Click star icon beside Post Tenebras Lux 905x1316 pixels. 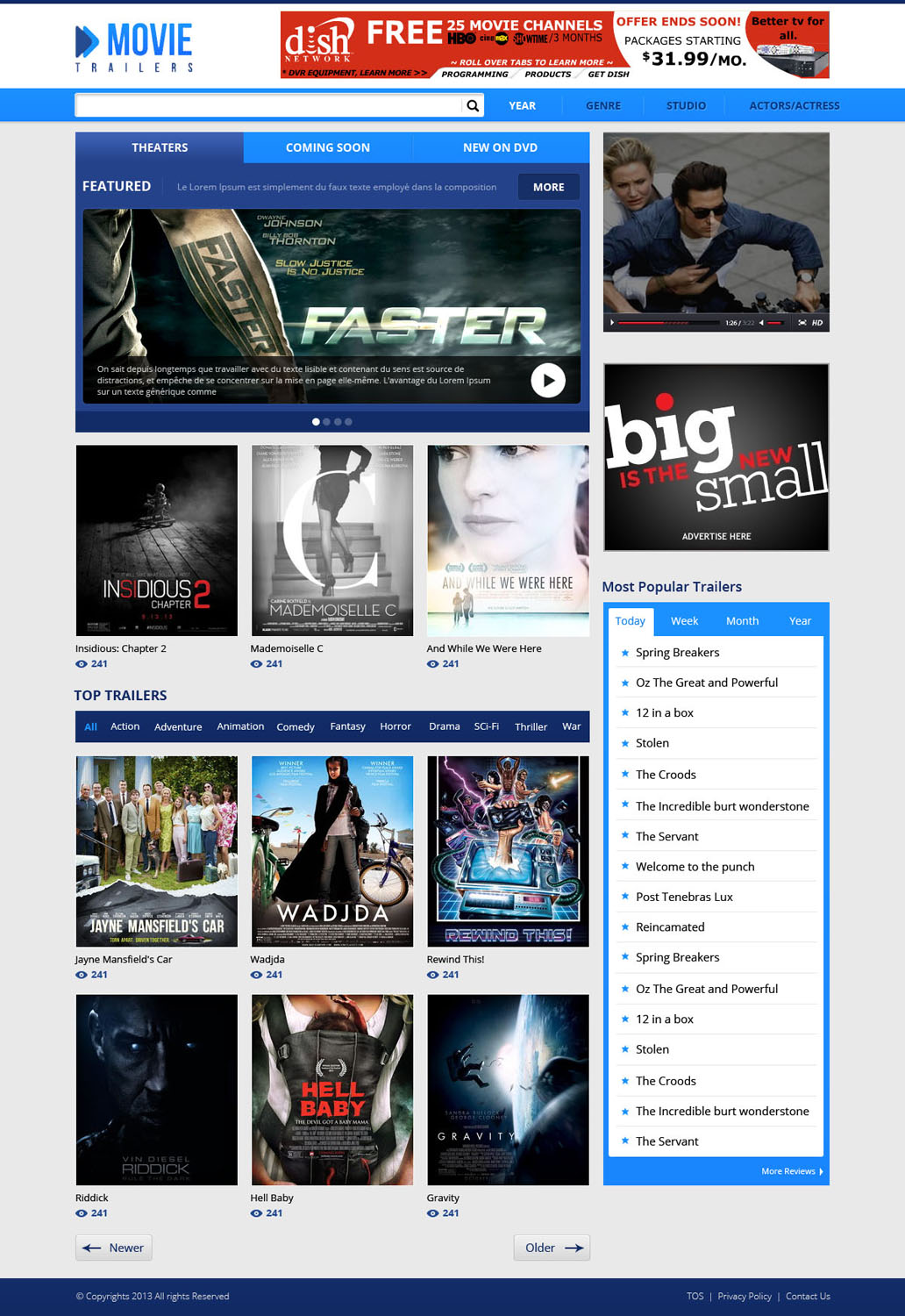(625, 897)
